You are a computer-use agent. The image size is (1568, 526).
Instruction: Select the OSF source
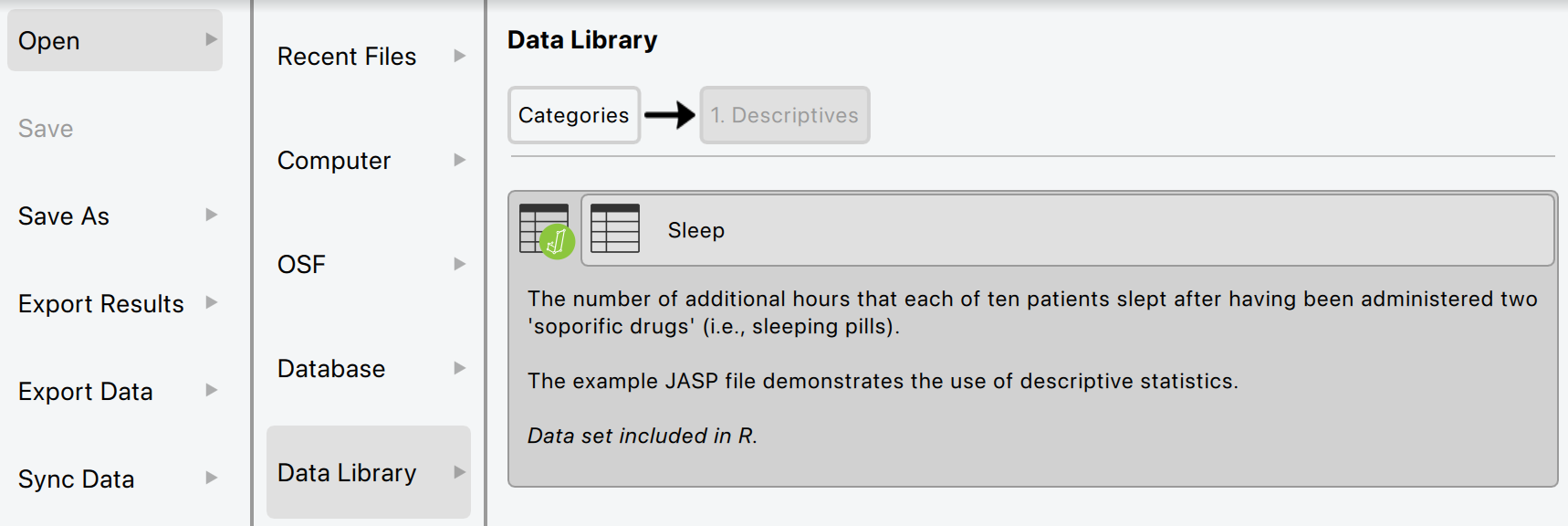[x=301, y=265]
